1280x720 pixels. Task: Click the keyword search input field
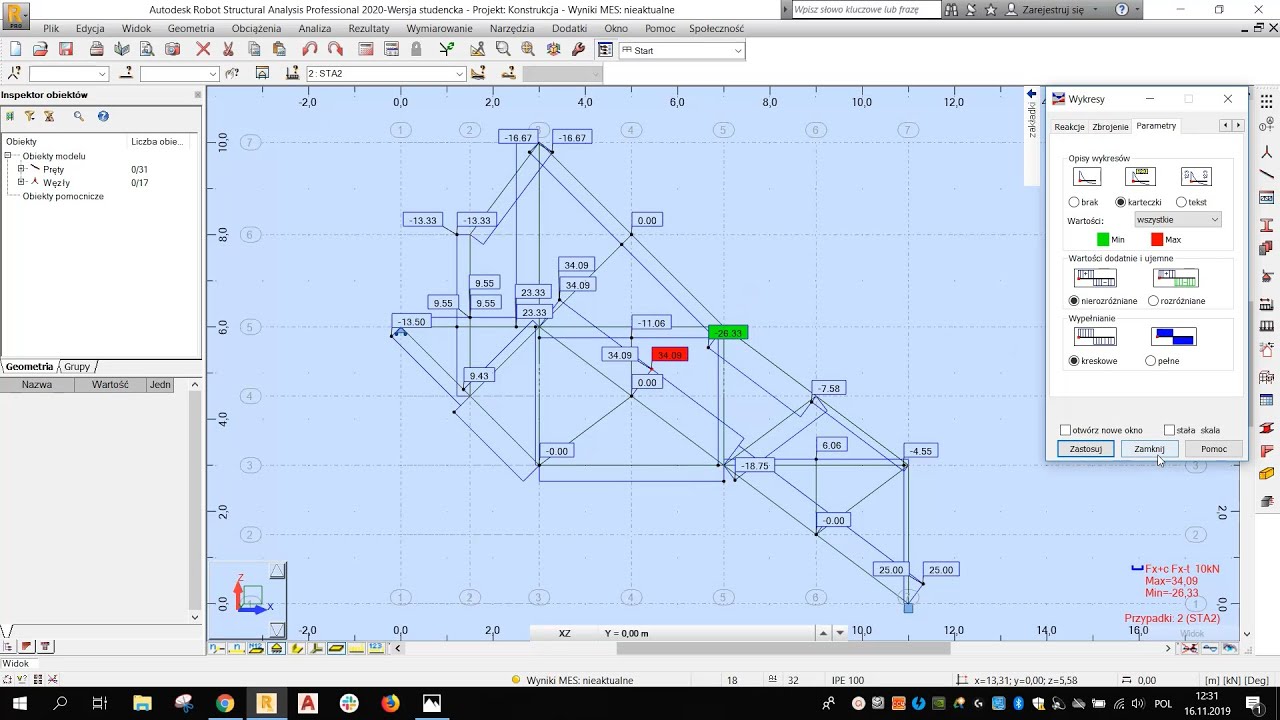865,9
